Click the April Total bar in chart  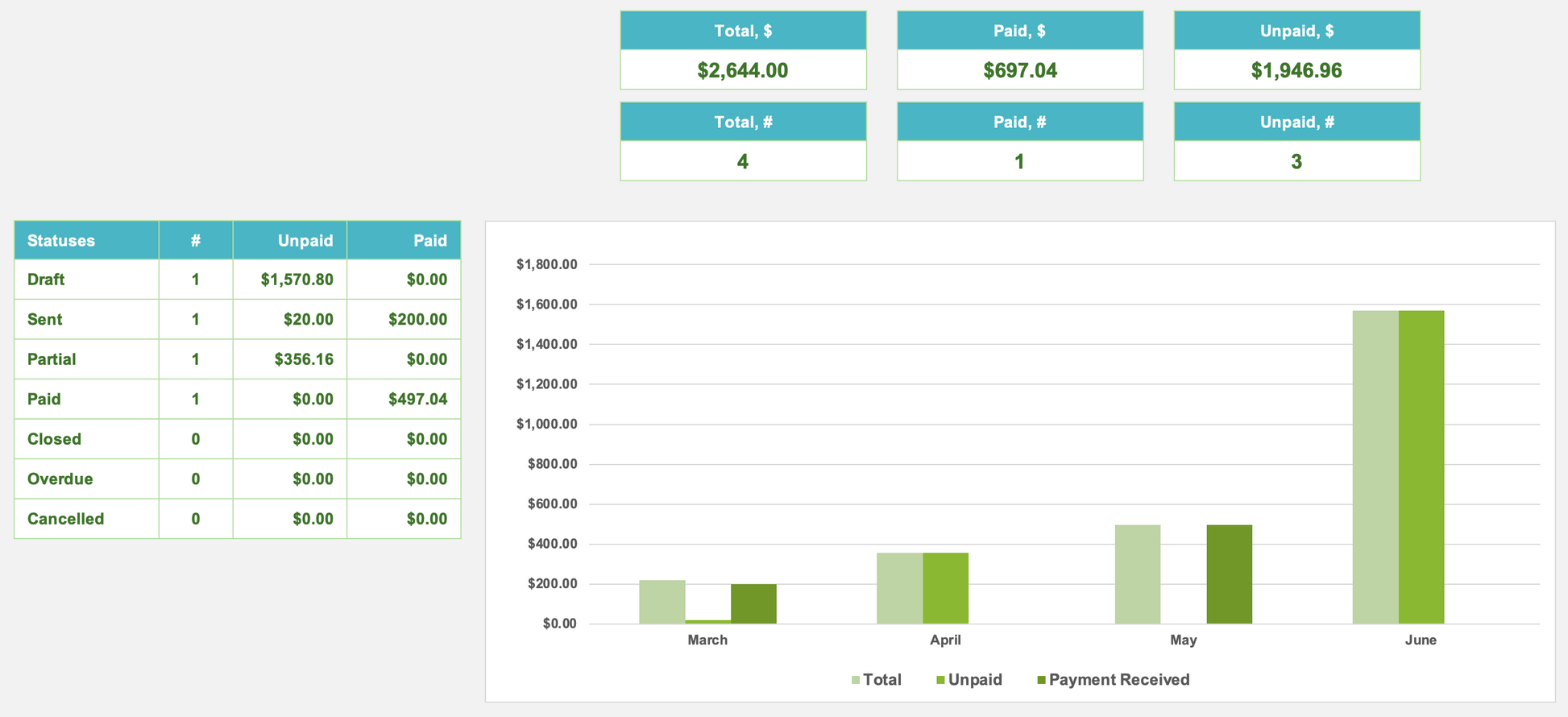[x=899, y=588]
